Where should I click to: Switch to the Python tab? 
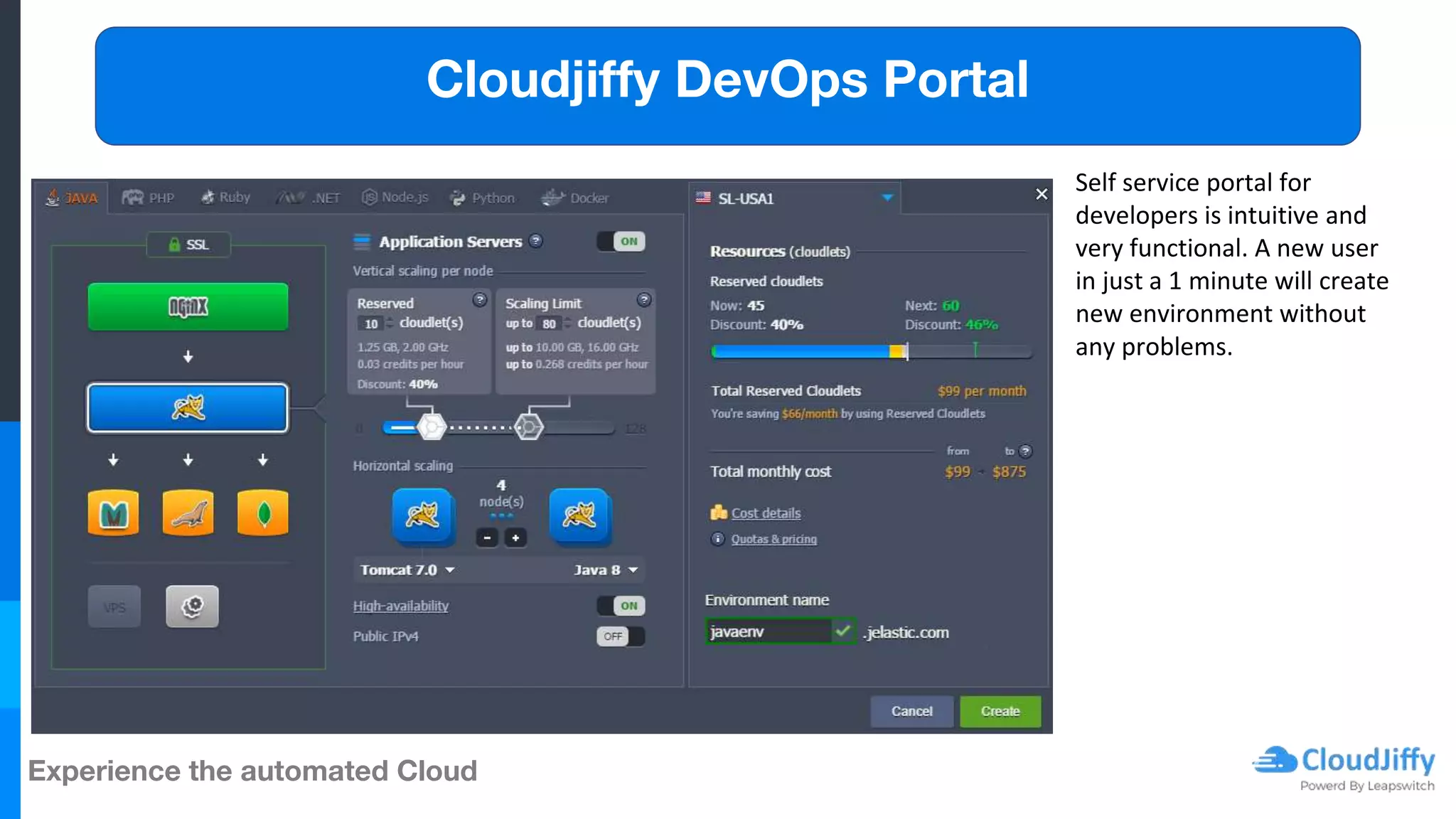[482, 198]
